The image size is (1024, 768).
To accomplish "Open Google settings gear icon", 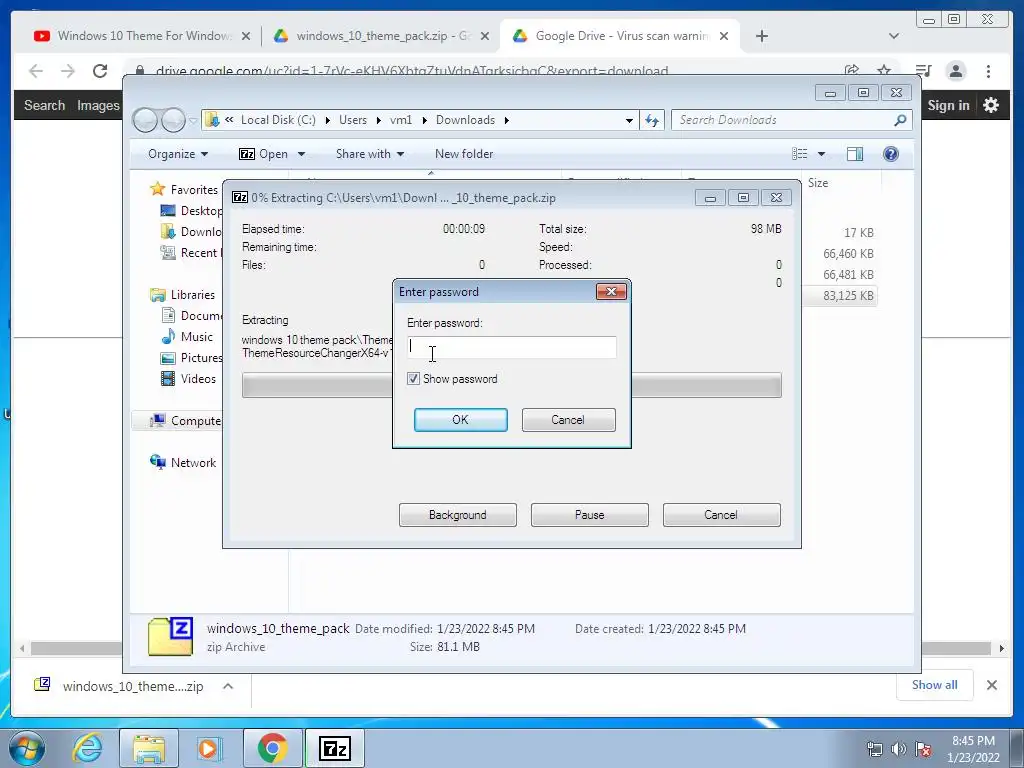I will pos(991,104).
